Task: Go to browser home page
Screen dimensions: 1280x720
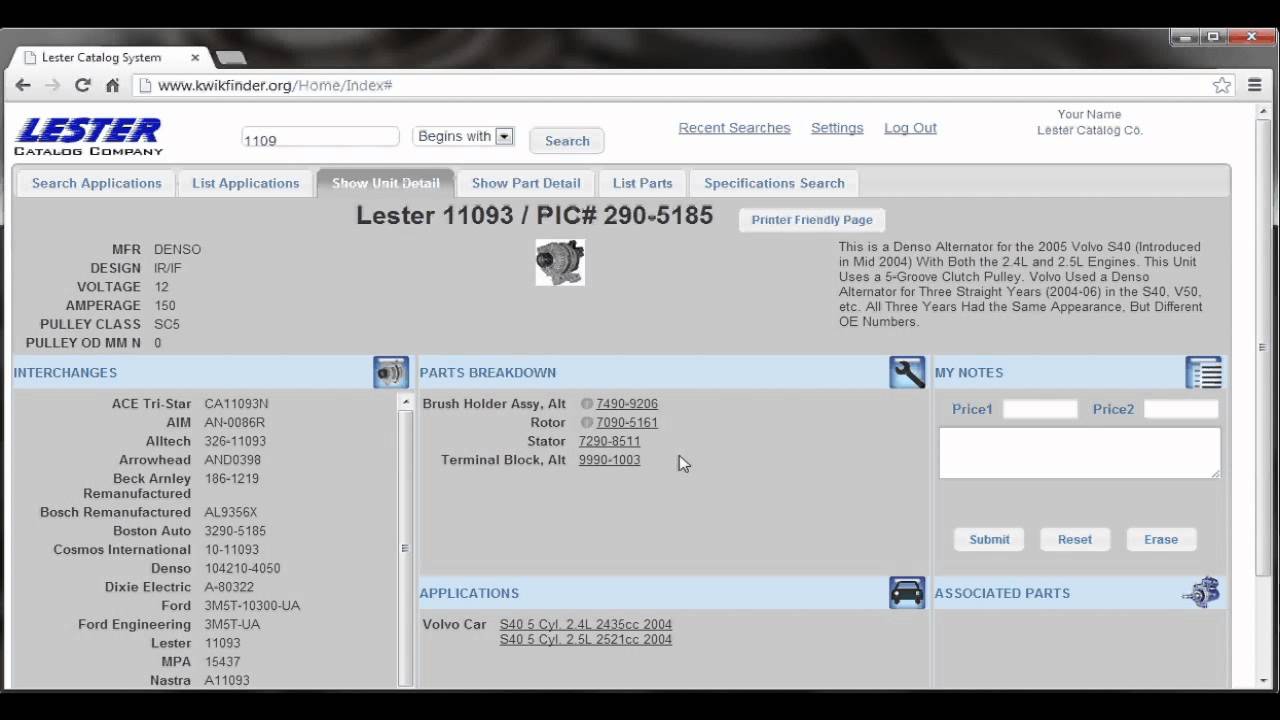Action: click(x=112, y=85)
